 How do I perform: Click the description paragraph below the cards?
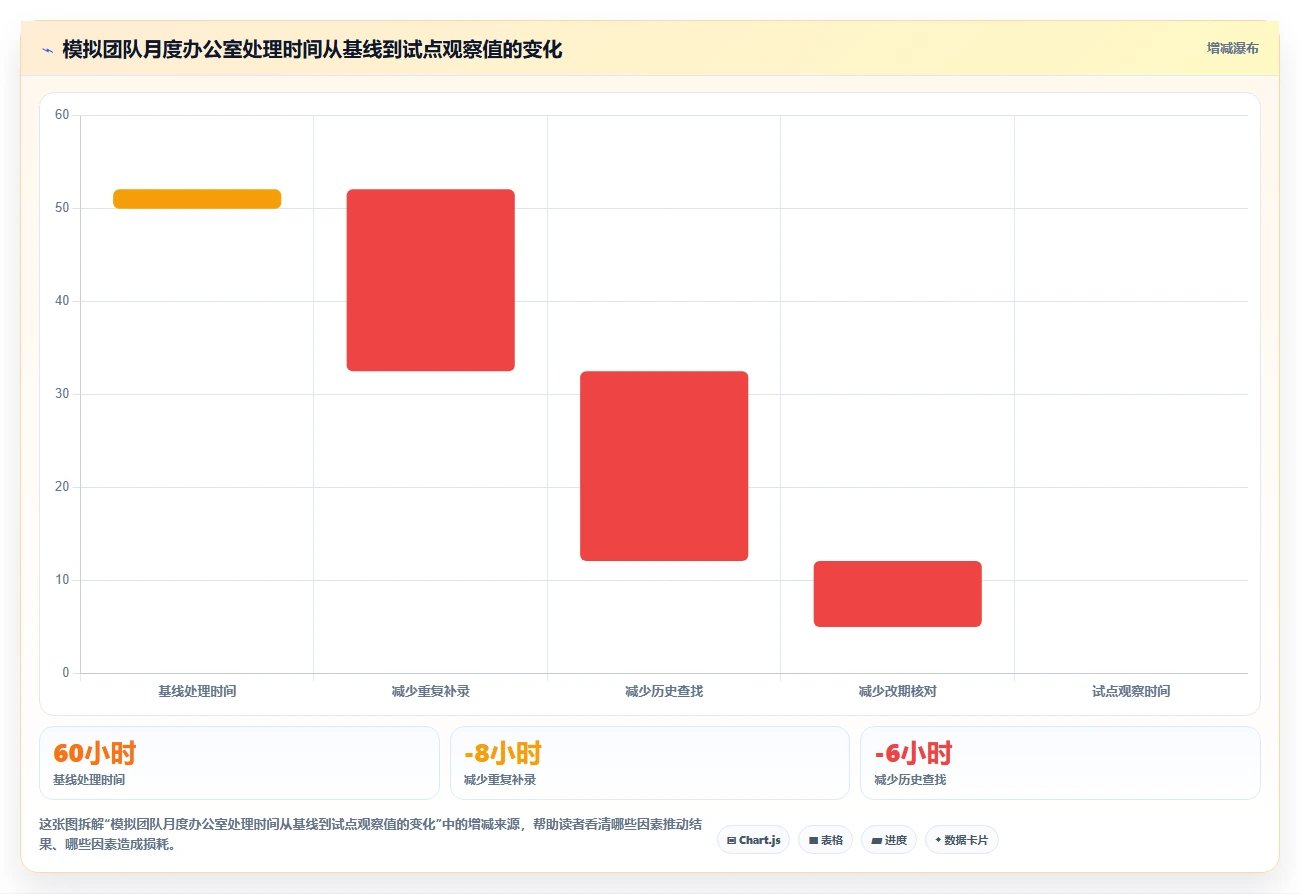(x=370, y=834)
